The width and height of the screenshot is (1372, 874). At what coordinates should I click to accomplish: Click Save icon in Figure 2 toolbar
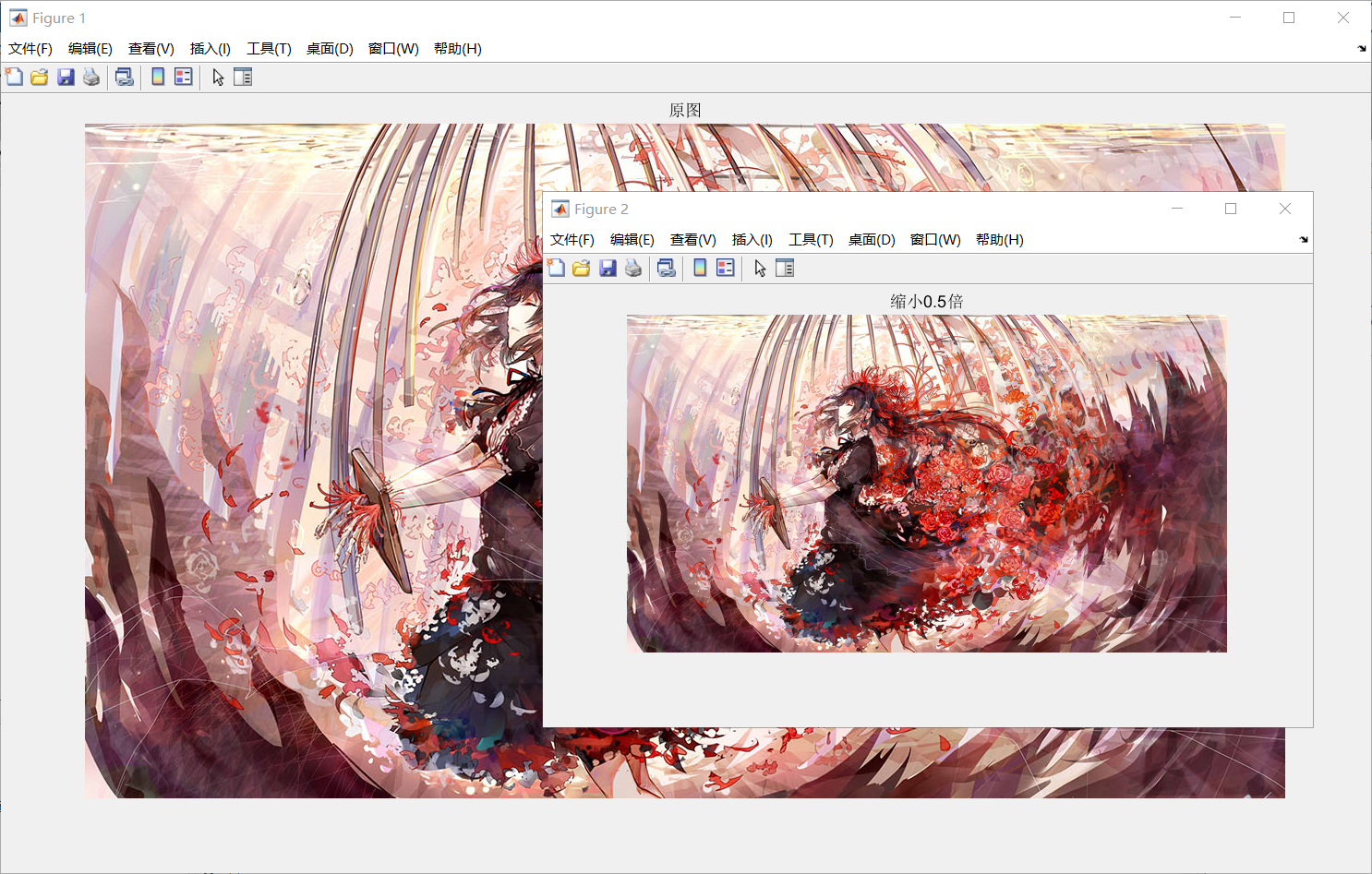point(608,268)
